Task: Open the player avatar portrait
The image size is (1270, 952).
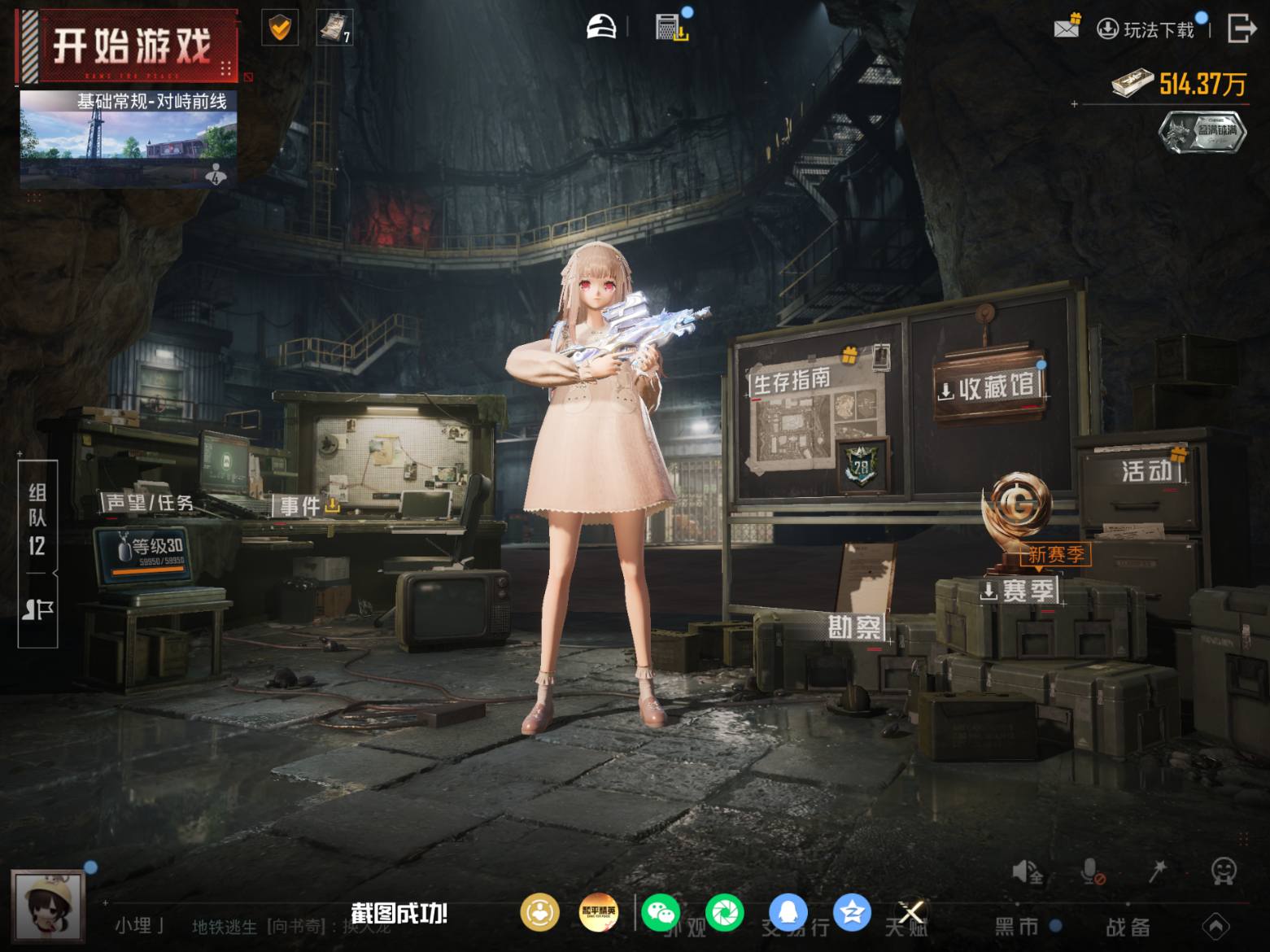Action: [x=48, y=906]
